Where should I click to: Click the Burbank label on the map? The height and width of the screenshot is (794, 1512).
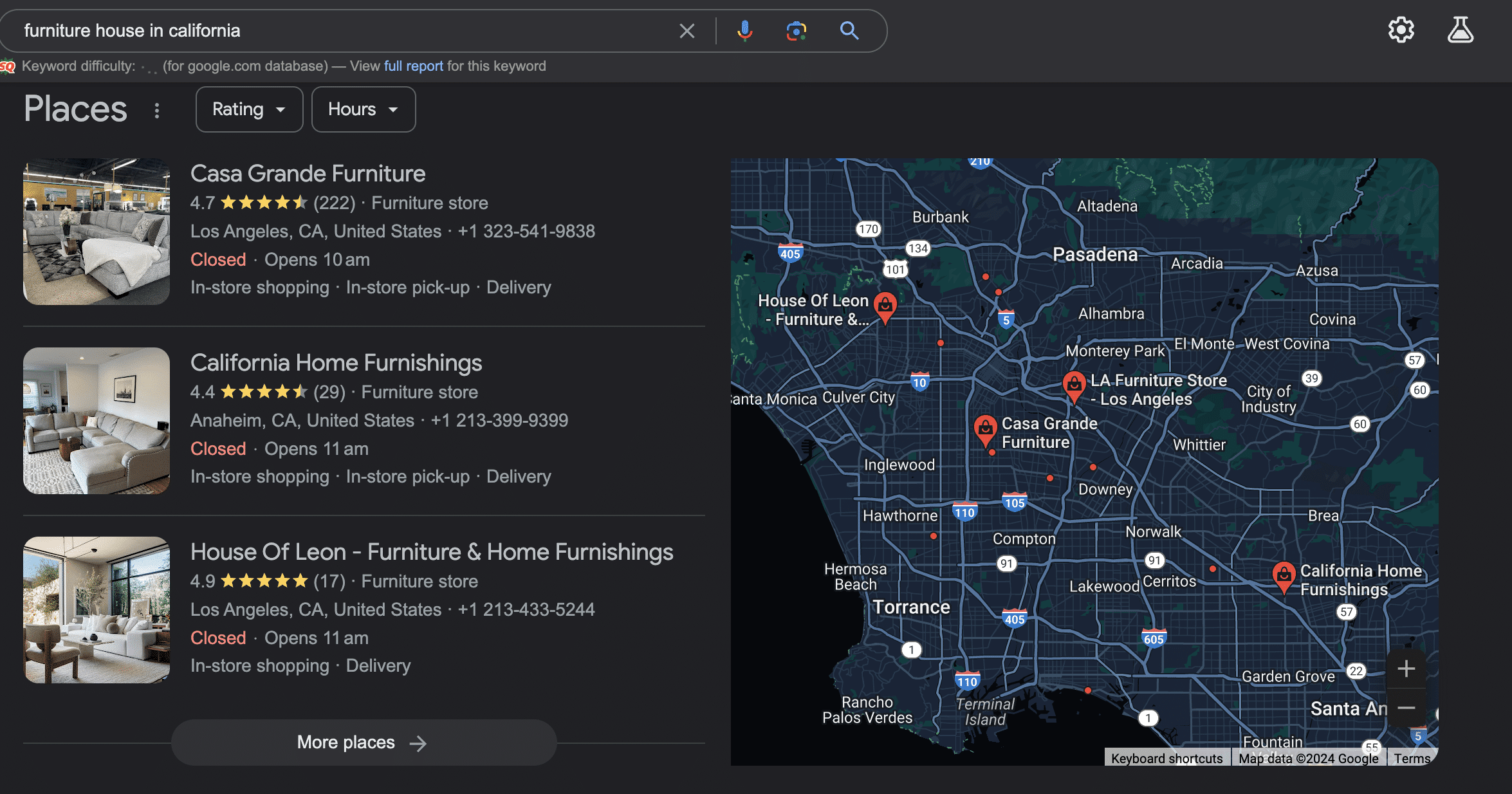click(940, 217)
